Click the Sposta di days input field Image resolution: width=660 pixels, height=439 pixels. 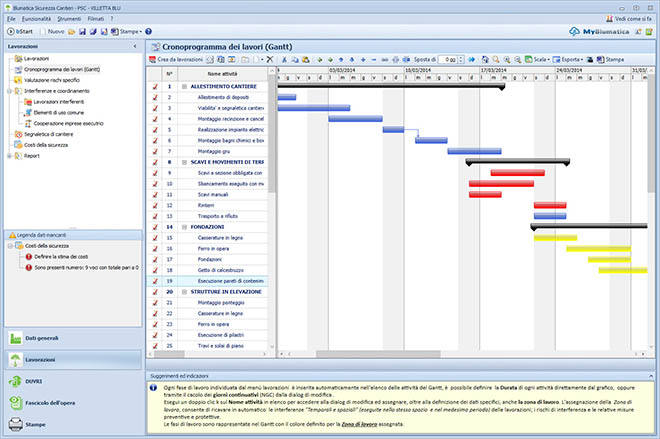449,60
